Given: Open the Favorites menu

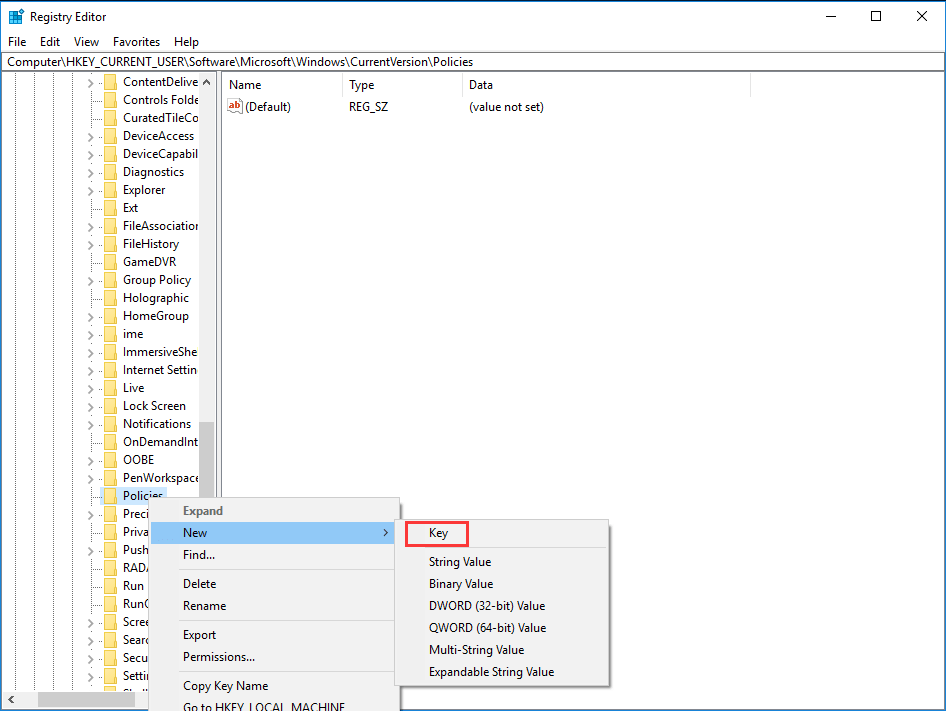Looking at the screenshot, I should [136, 42].
